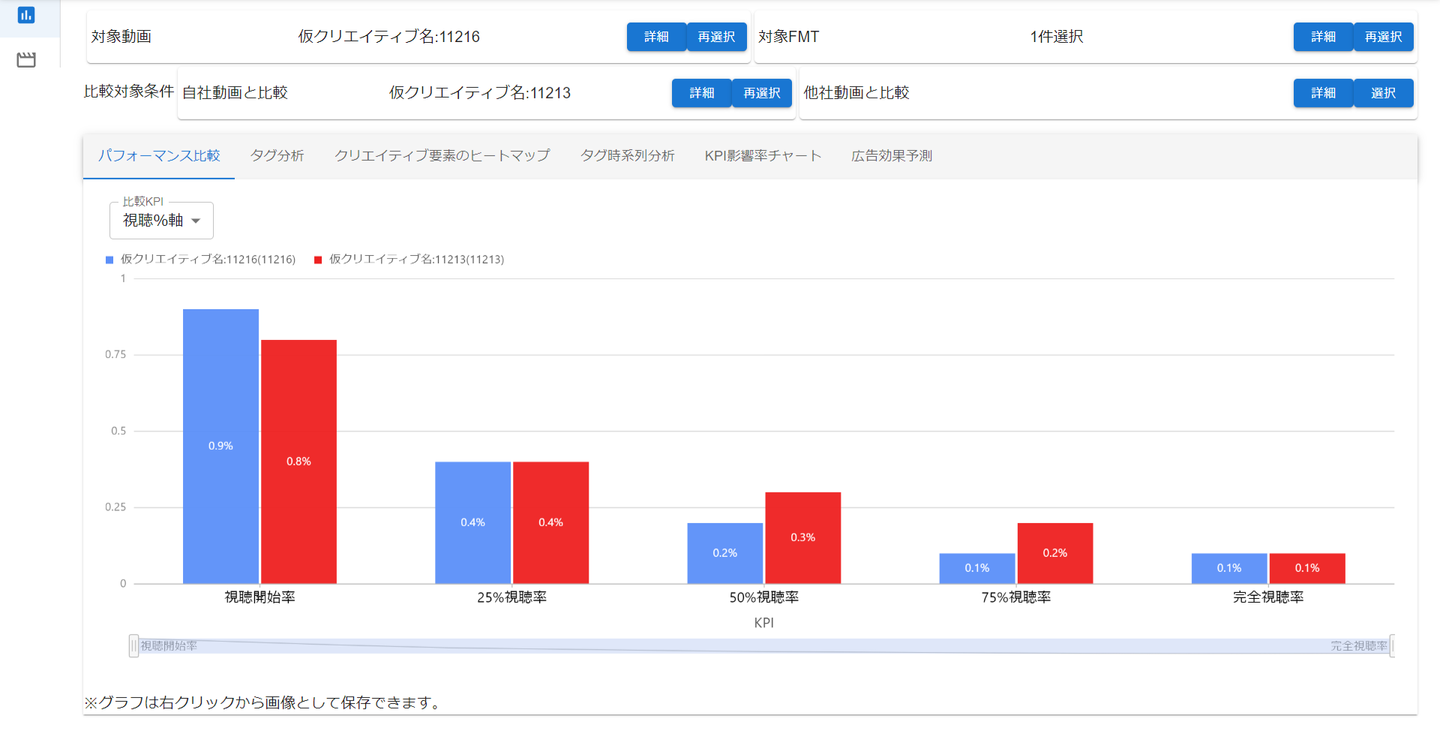Click 再選択 for 自社動画と比較
Screen dimensions: 1440x743
point(761,93)
